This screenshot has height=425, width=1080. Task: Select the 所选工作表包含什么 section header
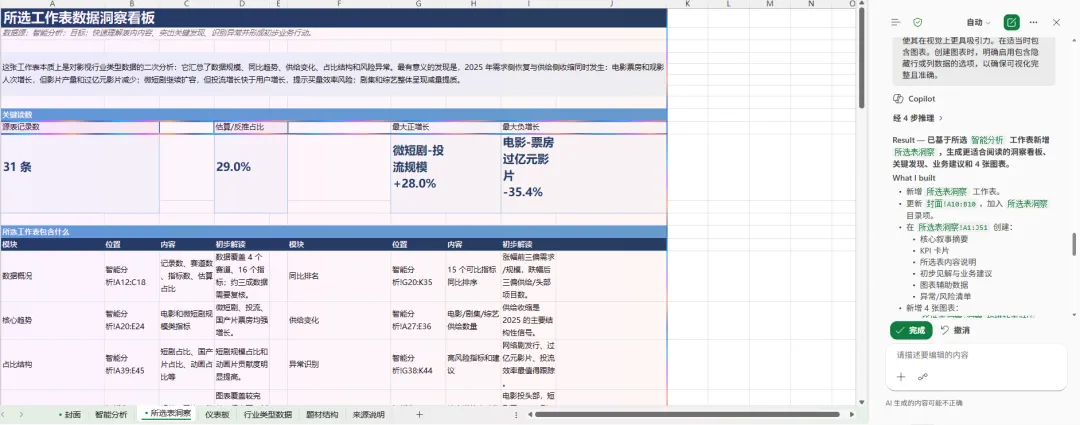(x=333, y=232)
